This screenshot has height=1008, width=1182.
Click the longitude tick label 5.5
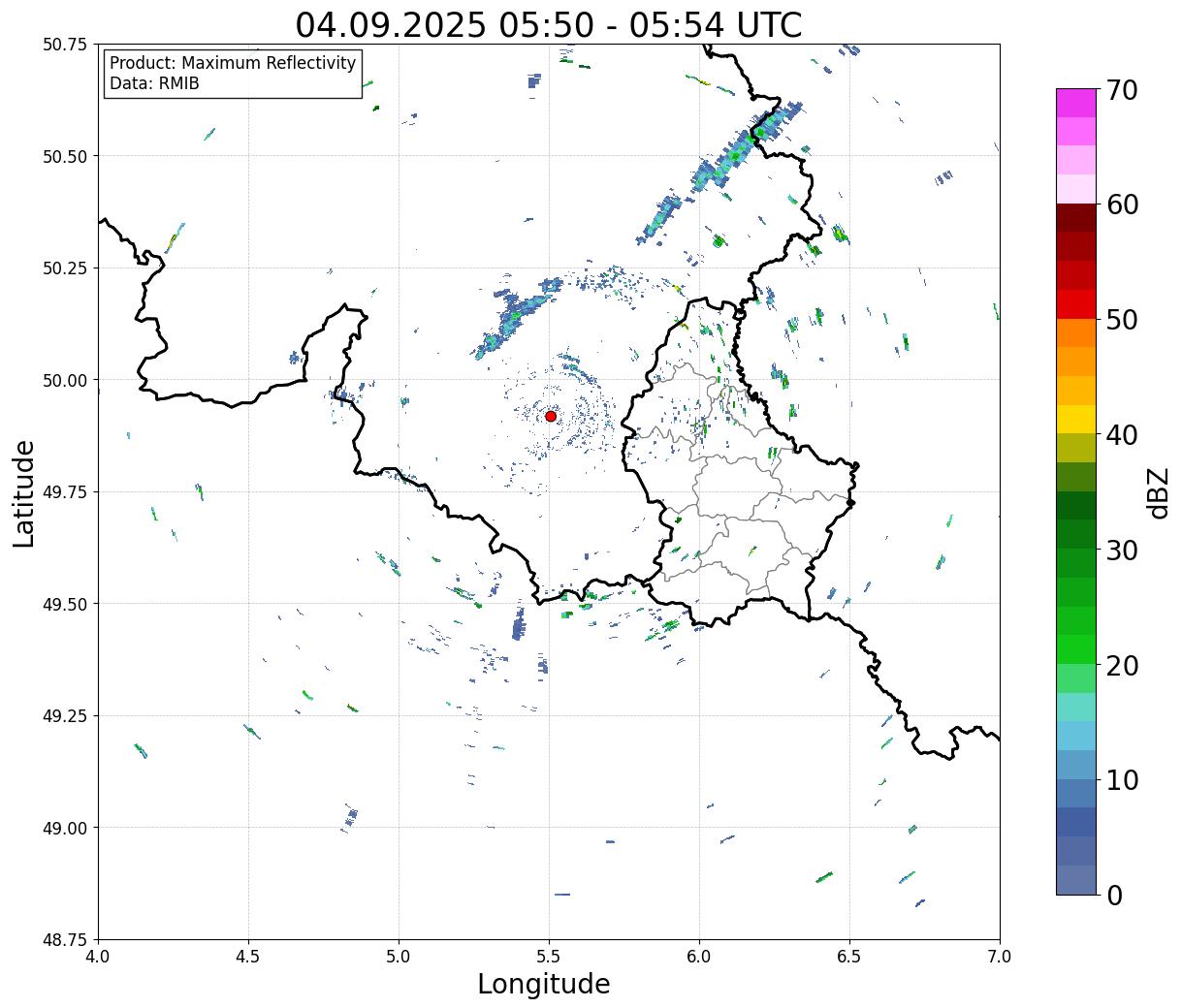tap(549, 957)
